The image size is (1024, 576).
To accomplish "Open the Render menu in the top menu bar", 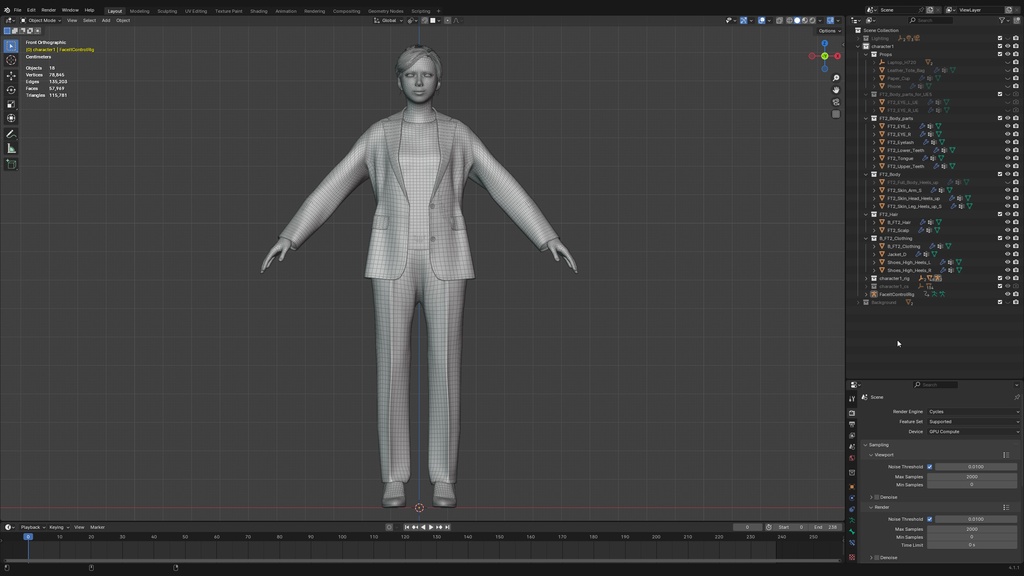I will pos(48,10).
